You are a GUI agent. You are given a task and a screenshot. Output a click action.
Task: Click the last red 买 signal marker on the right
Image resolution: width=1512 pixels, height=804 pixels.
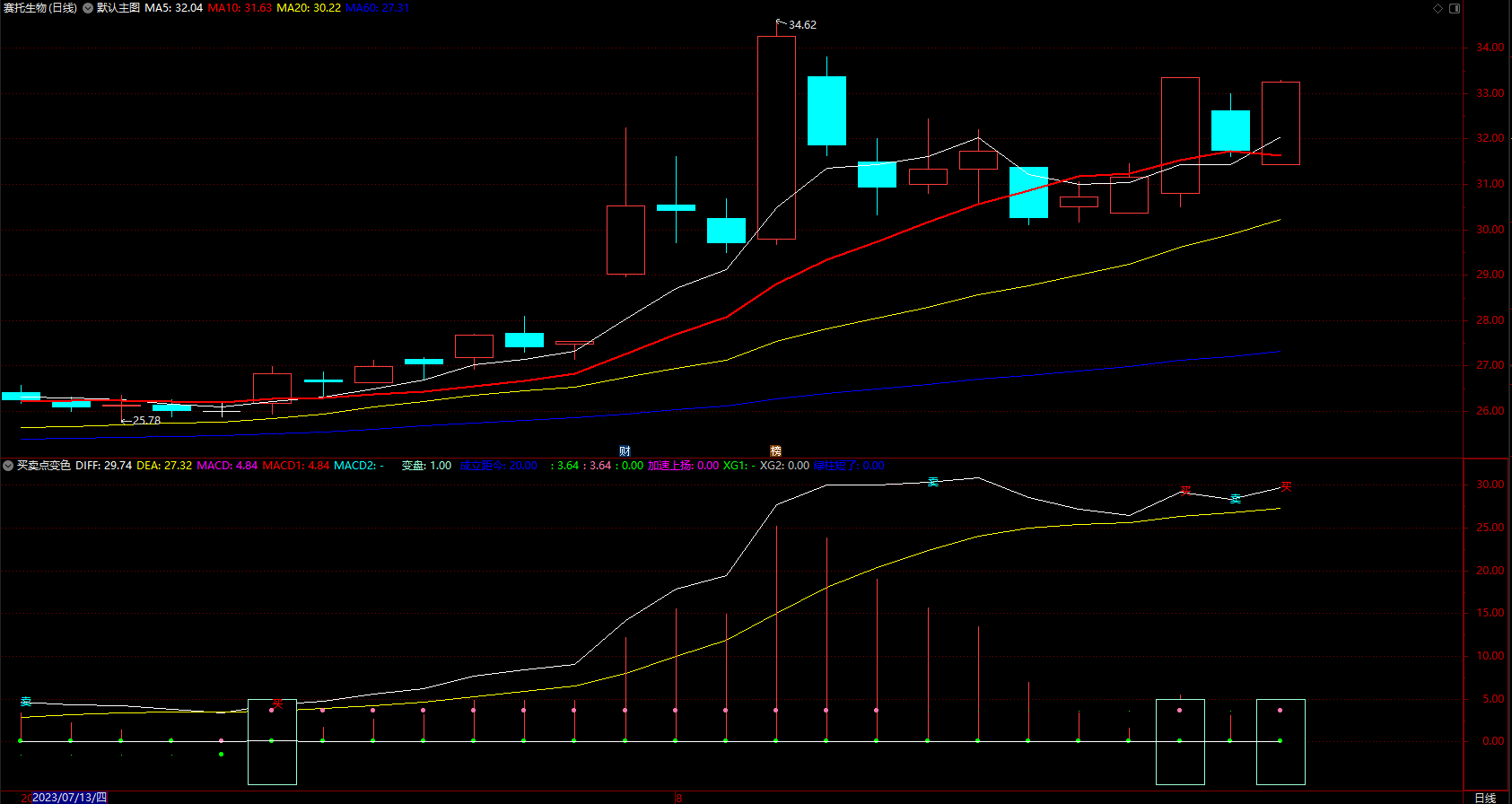pos(1286,486)
